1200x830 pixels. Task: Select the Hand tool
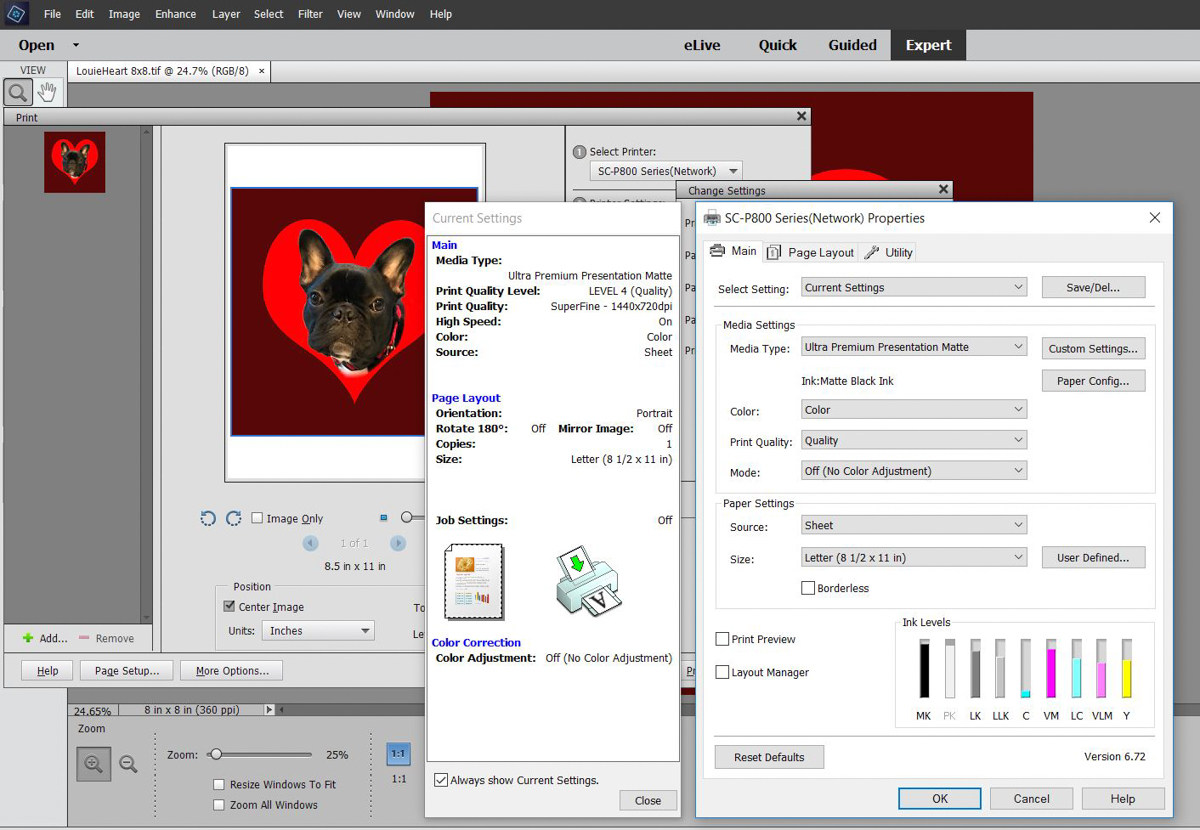click(47, 93)
